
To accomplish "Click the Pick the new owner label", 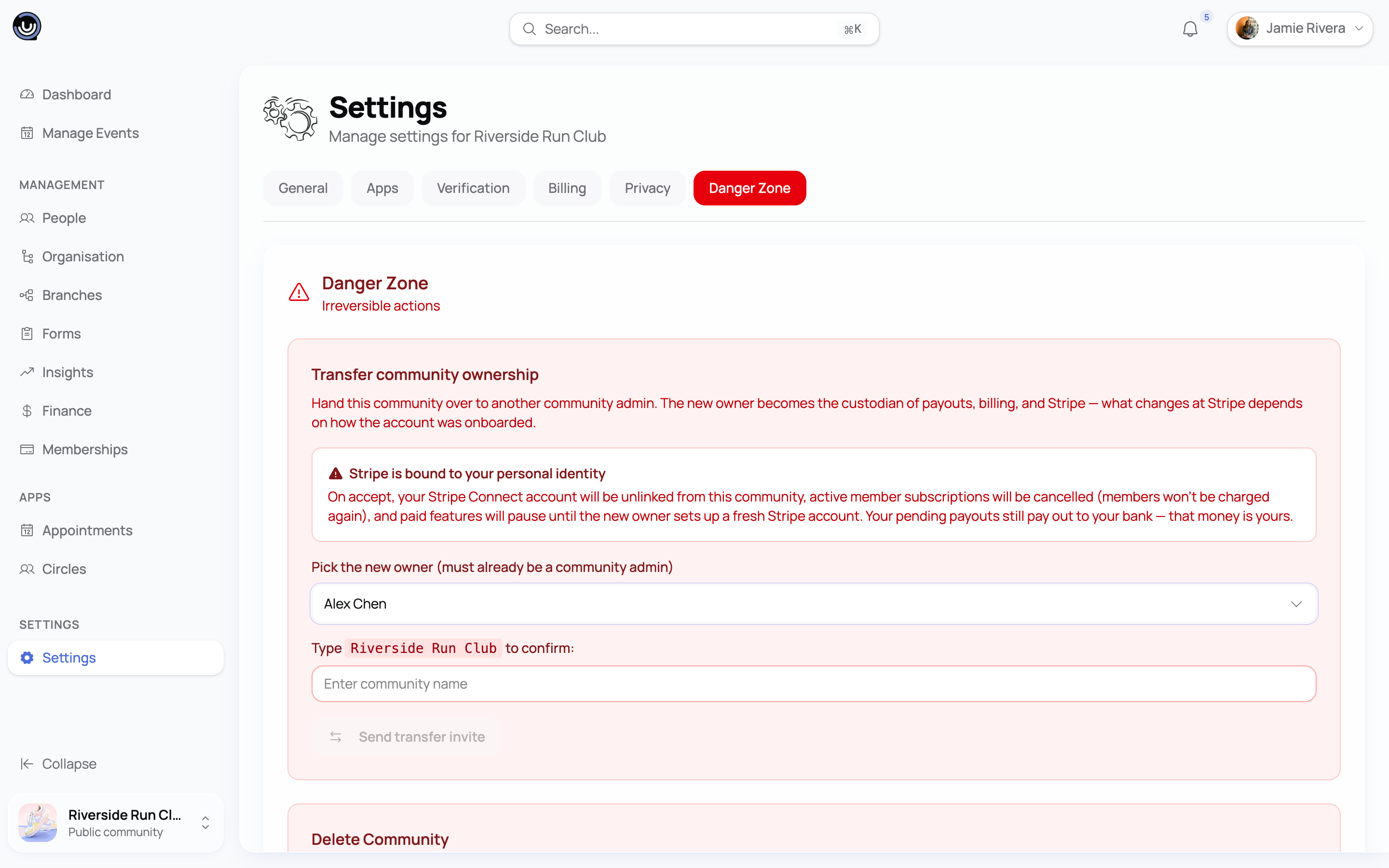I will (x=492, y=567).
